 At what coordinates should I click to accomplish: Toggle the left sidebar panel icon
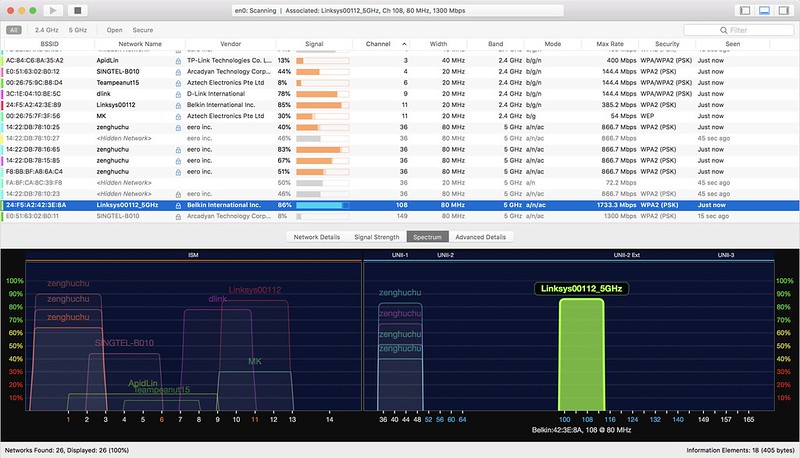click(x=745, y=10)
